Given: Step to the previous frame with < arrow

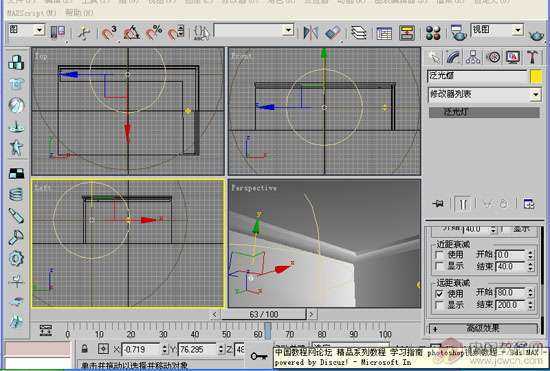Looking at the screenshot, I should (214, 314).
